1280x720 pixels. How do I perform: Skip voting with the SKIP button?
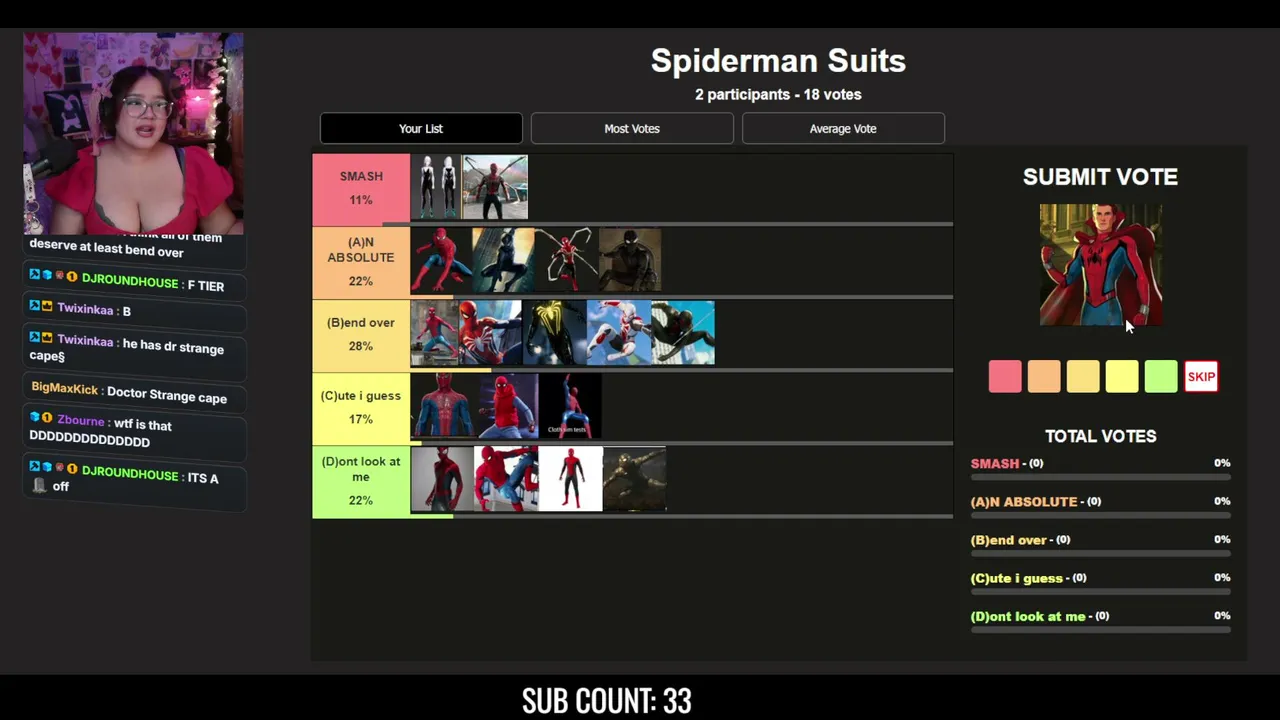coord(1201,377)
